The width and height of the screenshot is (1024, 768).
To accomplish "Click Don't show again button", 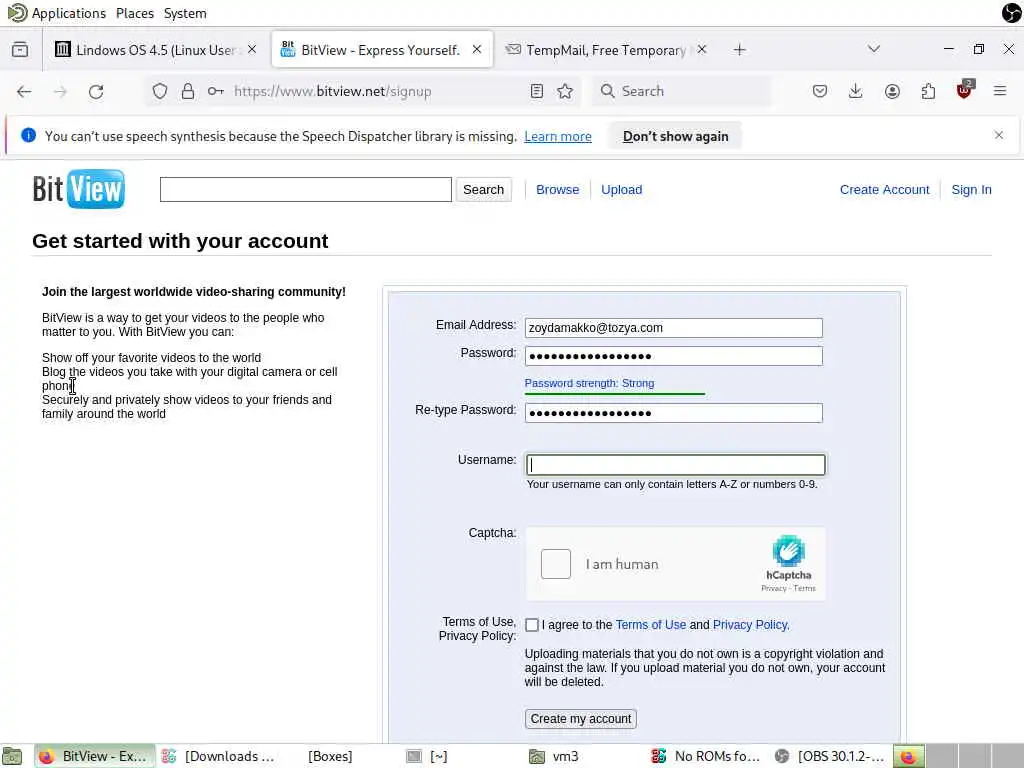I will pos(675,136).
